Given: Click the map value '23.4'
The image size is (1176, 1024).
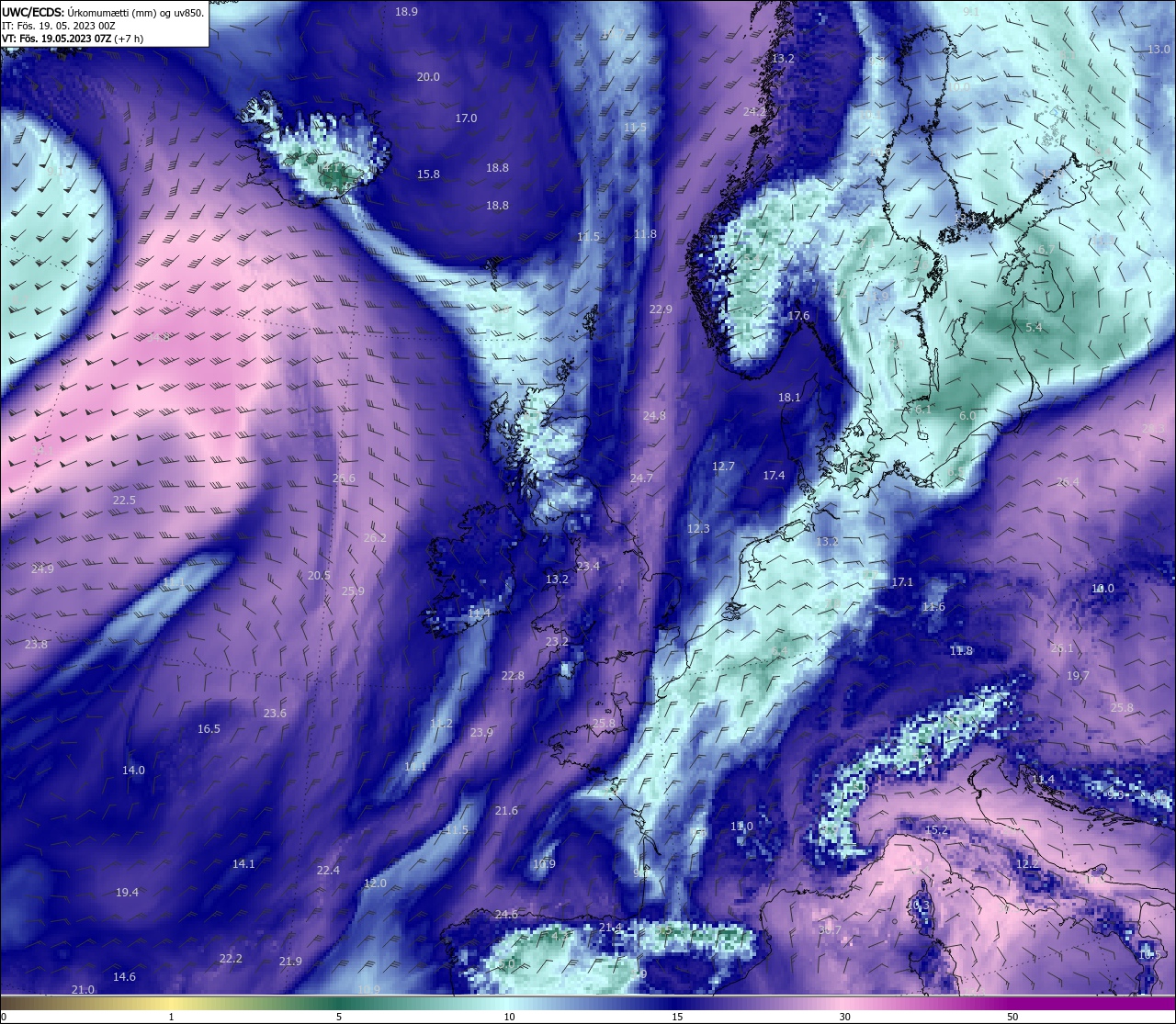Looking at the screenshot, I should pyautogui.click(x=588, y=567).
